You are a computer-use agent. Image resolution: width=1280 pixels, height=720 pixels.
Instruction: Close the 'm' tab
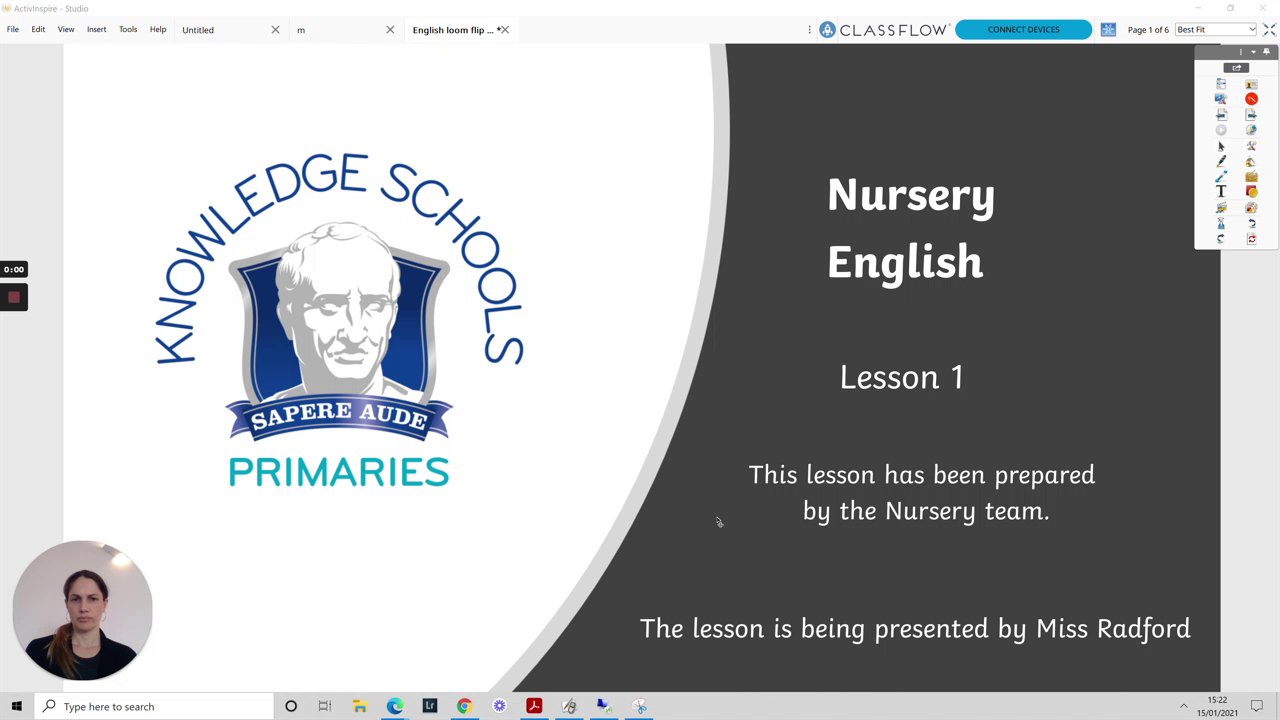click(390, 30)
